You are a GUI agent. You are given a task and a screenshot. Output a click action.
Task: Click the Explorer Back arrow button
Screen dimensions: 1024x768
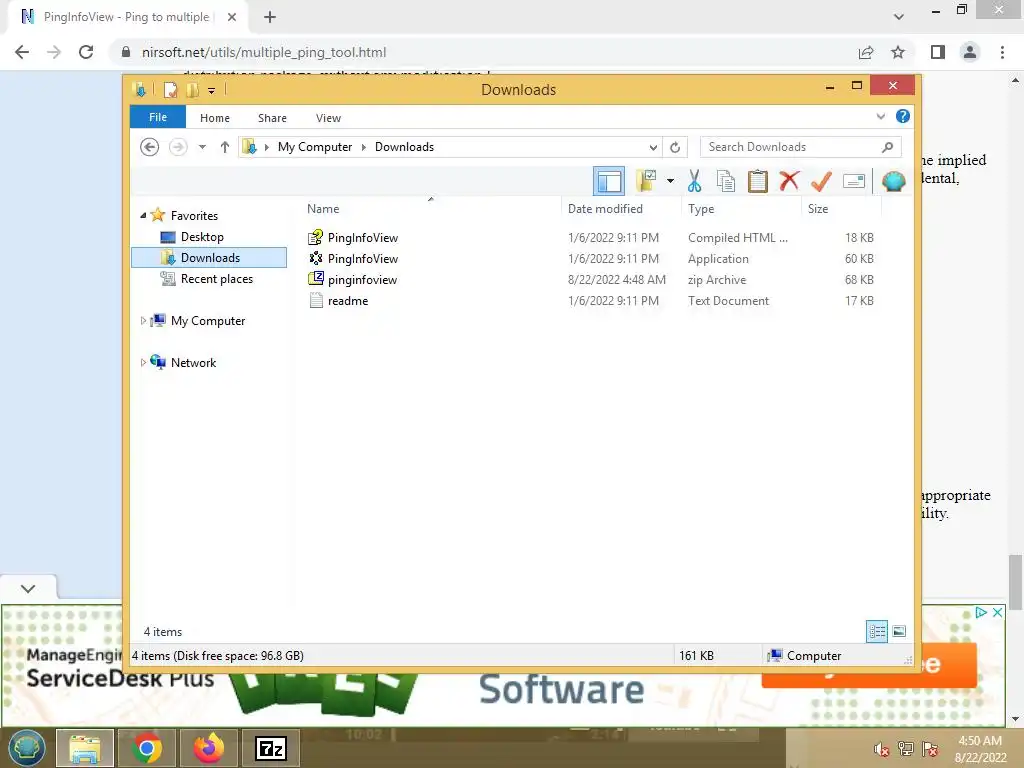tap(150, 147)
